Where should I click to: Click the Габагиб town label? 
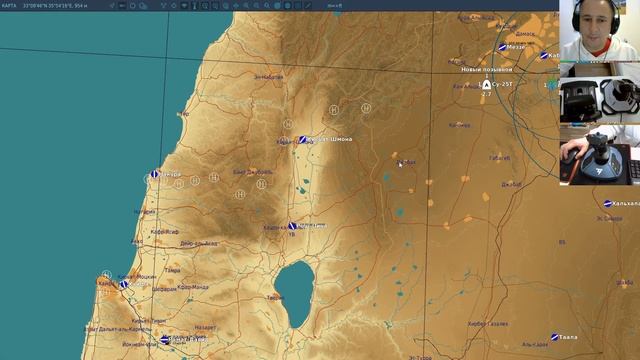[x=500, y=158]
